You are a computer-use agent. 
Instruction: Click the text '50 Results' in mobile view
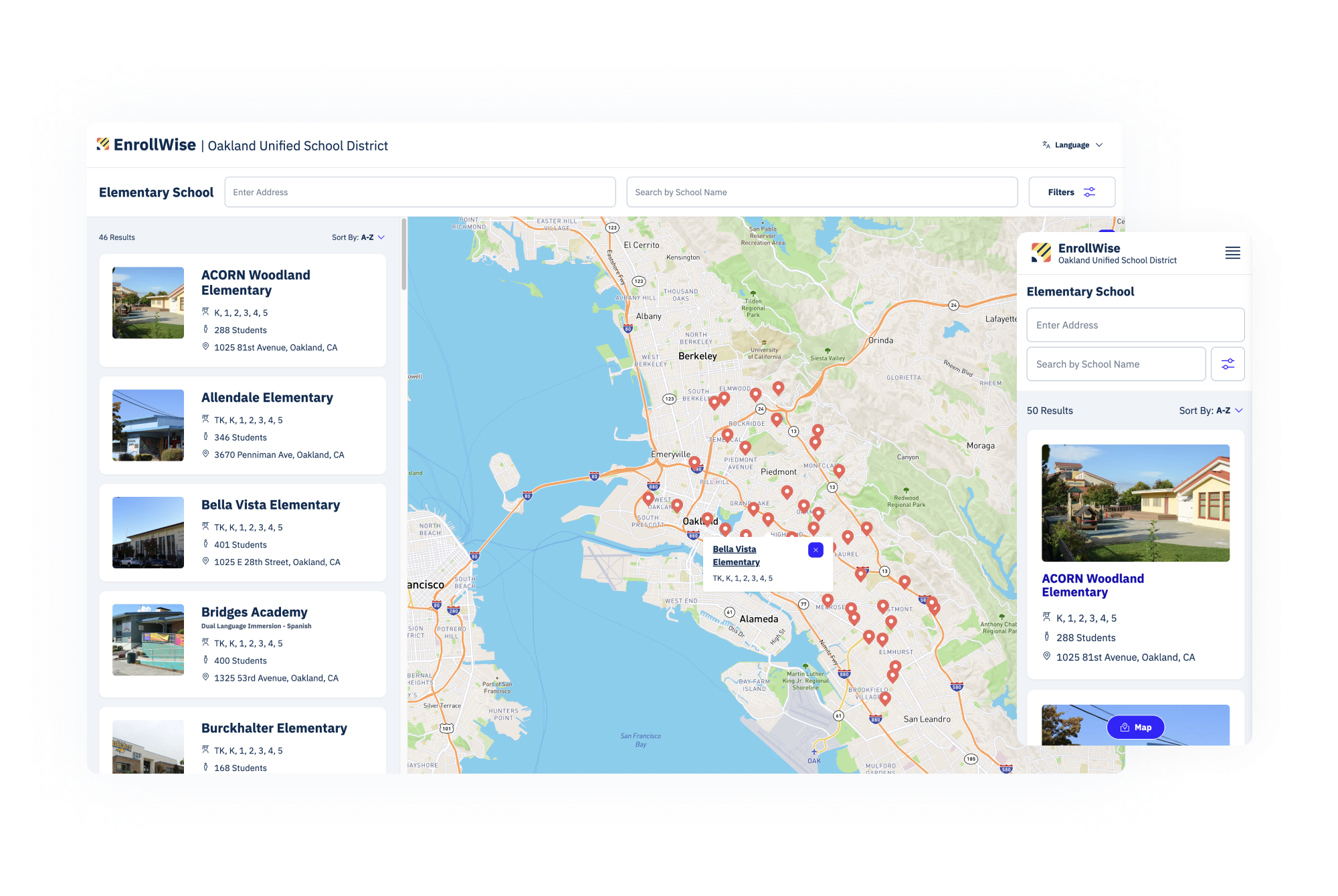(1050, 411)
